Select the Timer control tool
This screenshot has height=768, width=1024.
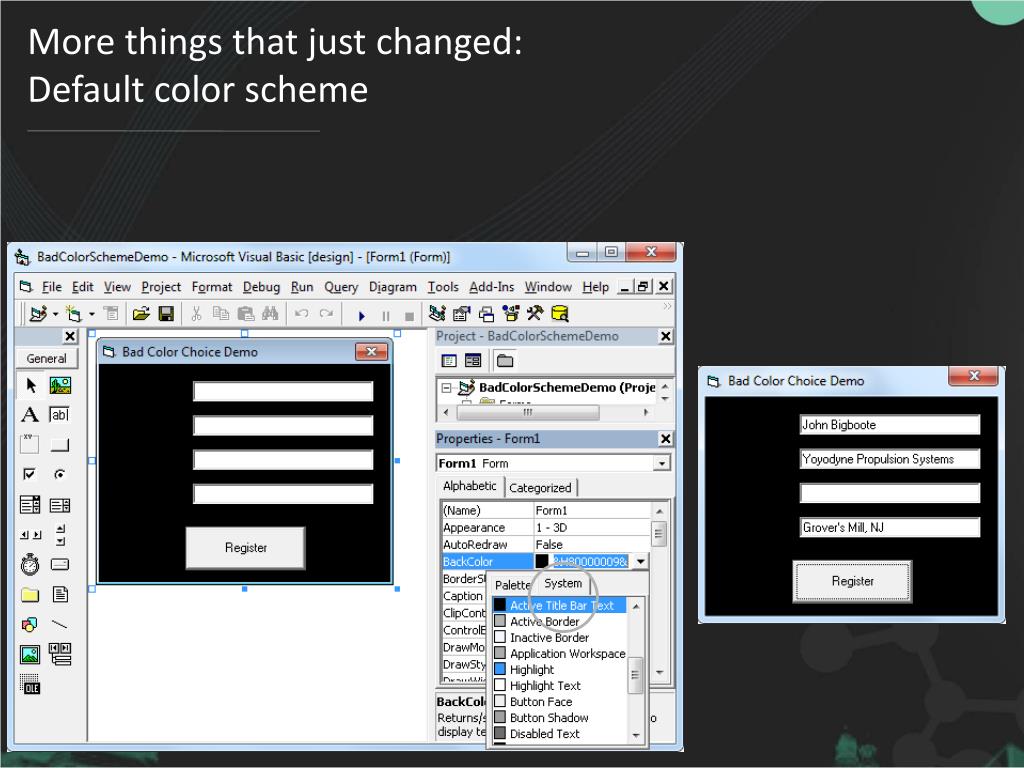pos(30,564)
